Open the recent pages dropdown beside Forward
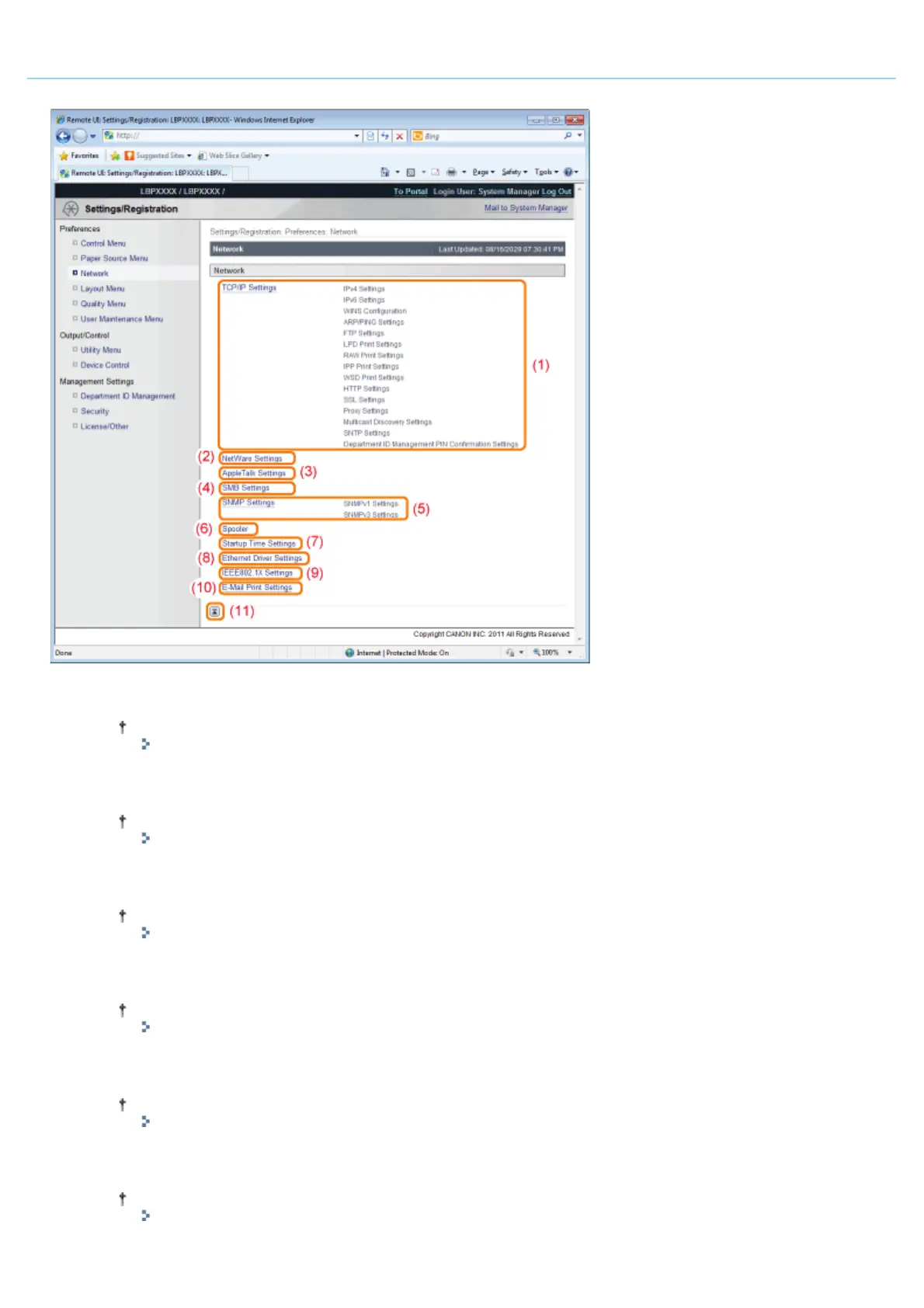Screen dimensions: 924x1308 click(x=92, y=136)
